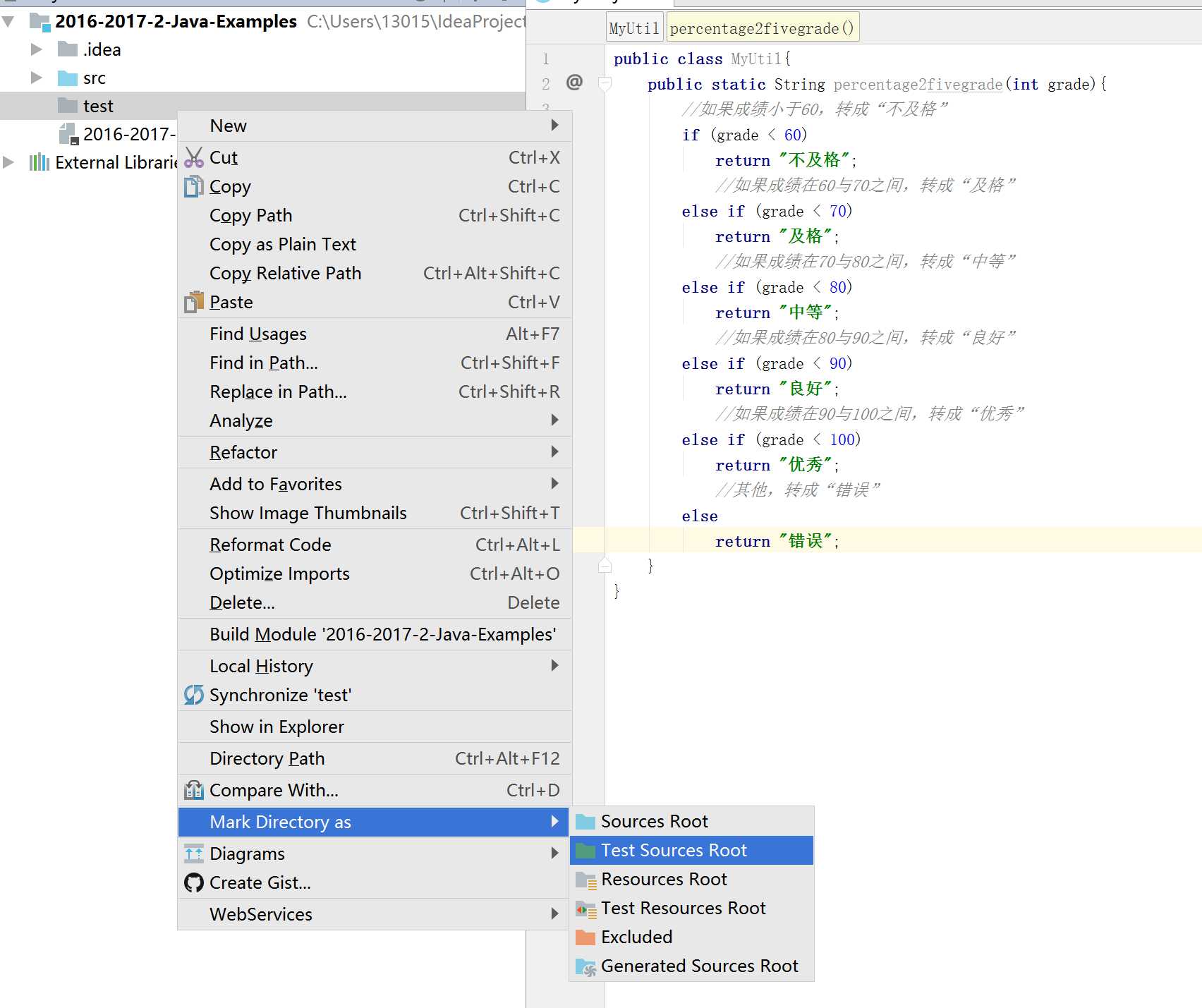Viewport: 1202px width, 1008px height.
Task: Click the project module folder icon
Action: point(40,22)
